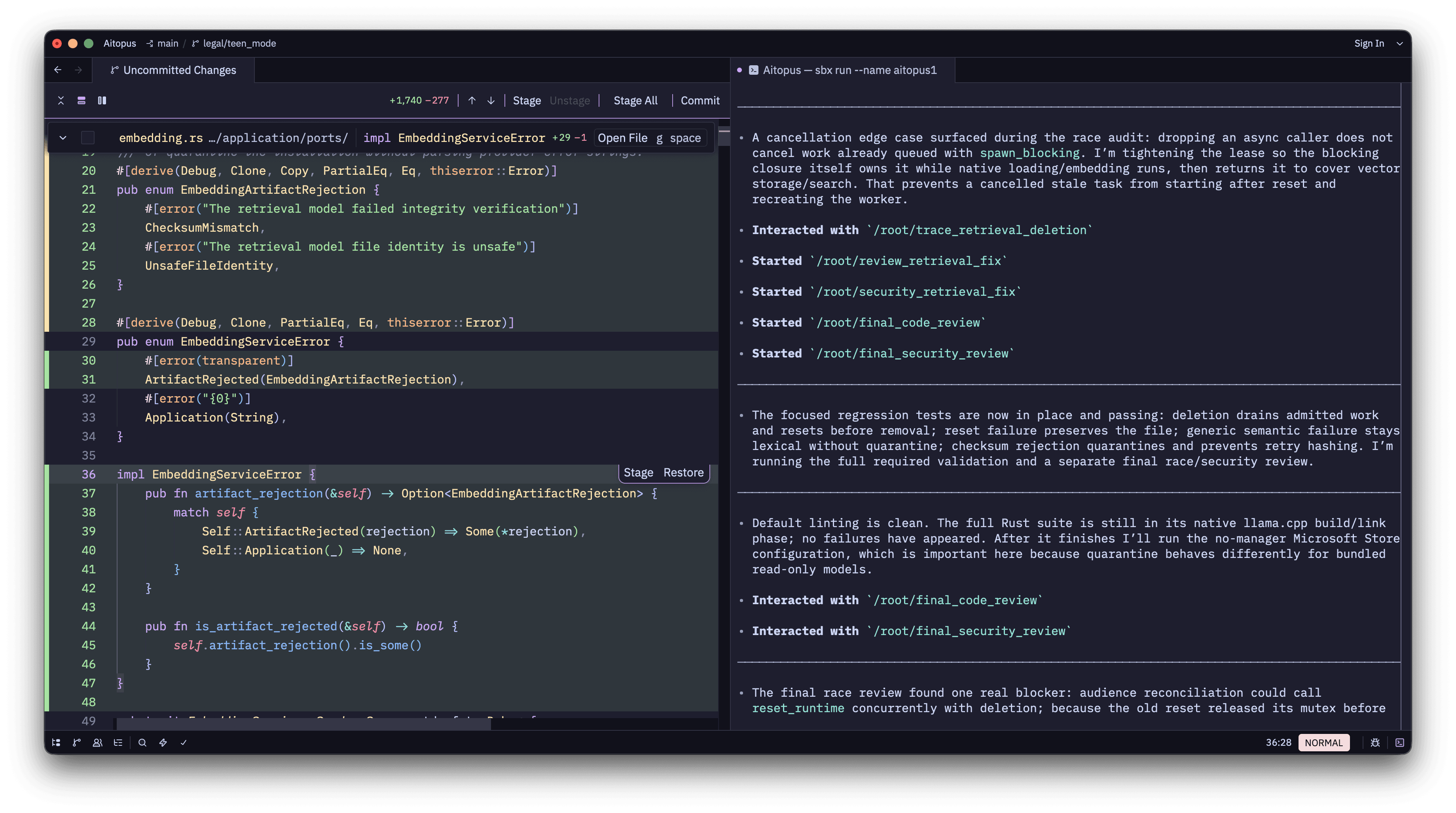Switch to unified stacked diff view
The image size is (1456, 813).
(82, 100)
